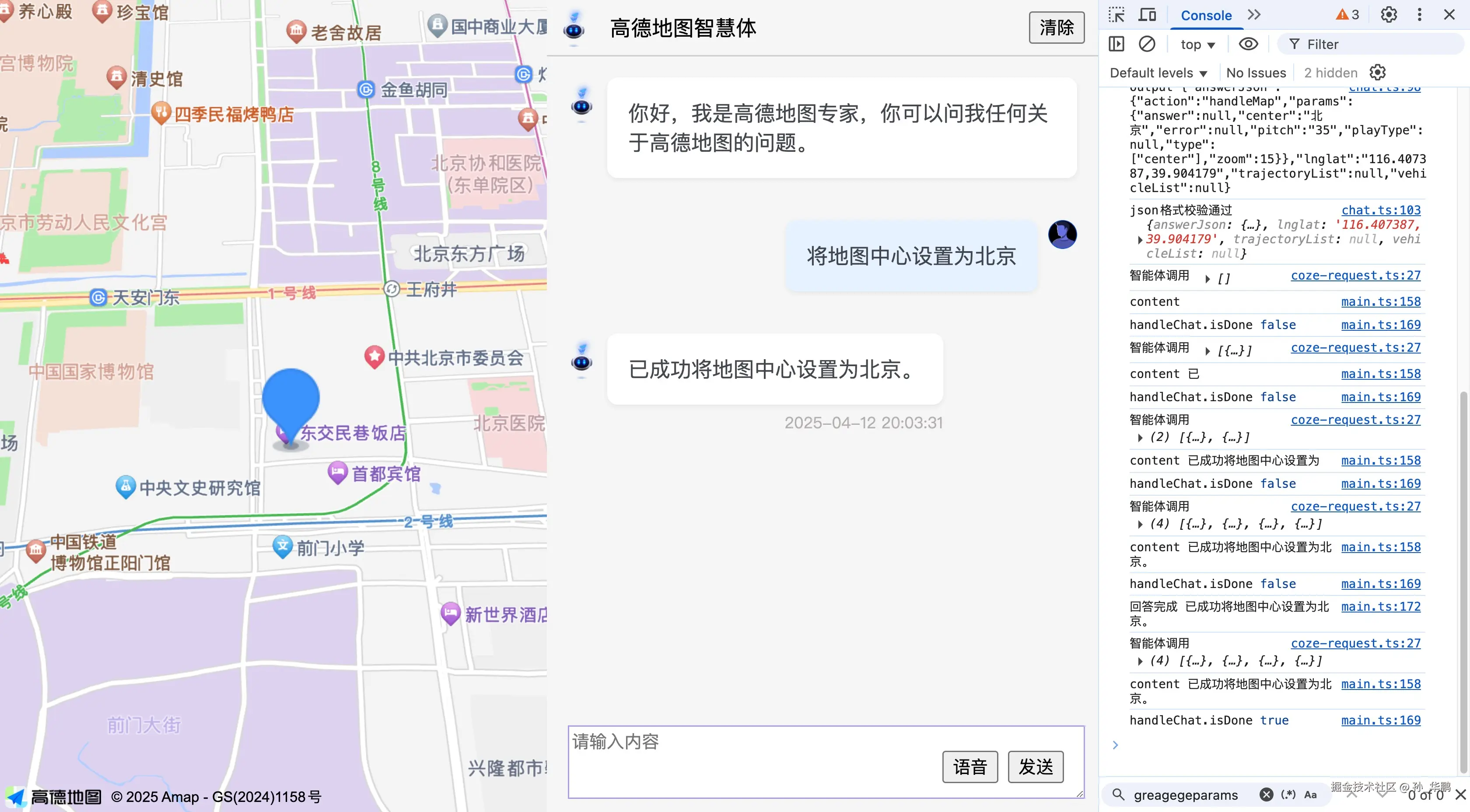
Task: Open the console sidebar settings gear near 2 hidden
Action: pyautogui.click(x=1378, y=72)
